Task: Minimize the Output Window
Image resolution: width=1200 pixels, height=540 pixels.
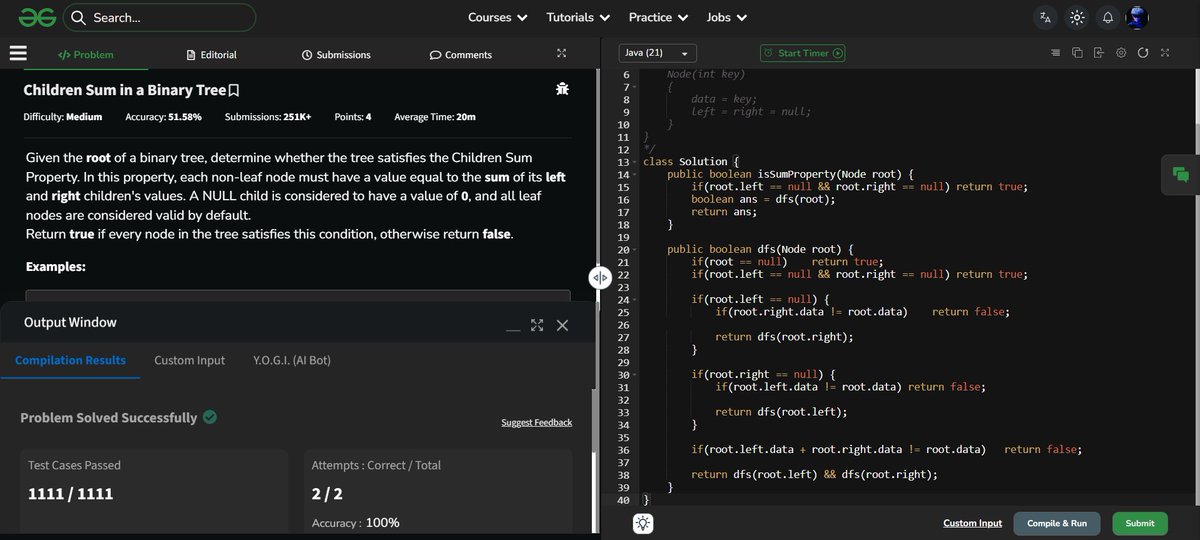Action: coord(513,329)
